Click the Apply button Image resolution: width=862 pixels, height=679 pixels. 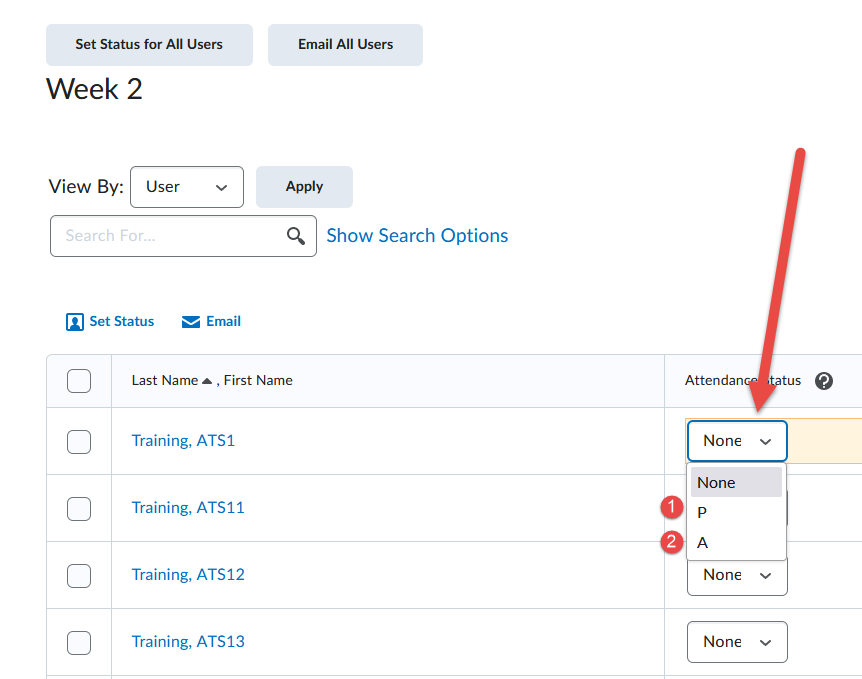point(304,187)
